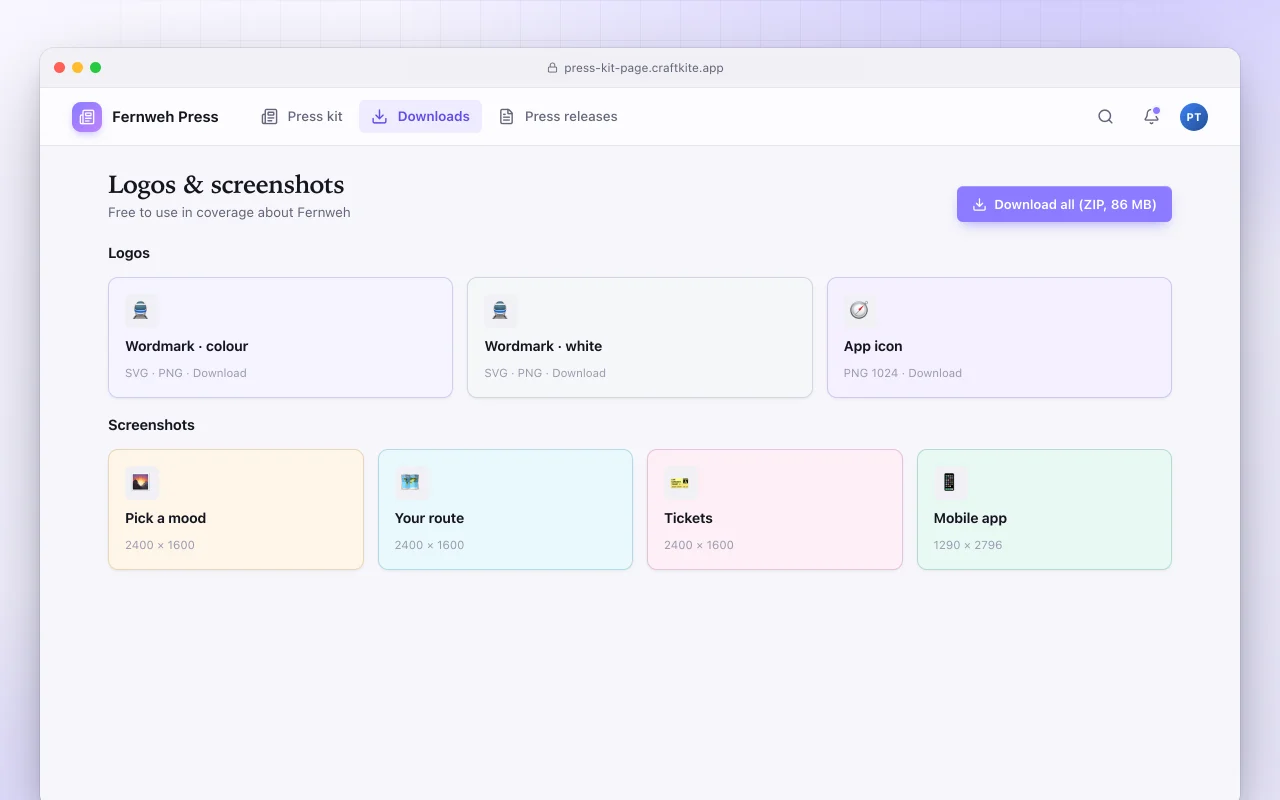Click the App icon PNG 1024 Download link
This screenshot has width=1280, height=800.
[x=903, y=373]
